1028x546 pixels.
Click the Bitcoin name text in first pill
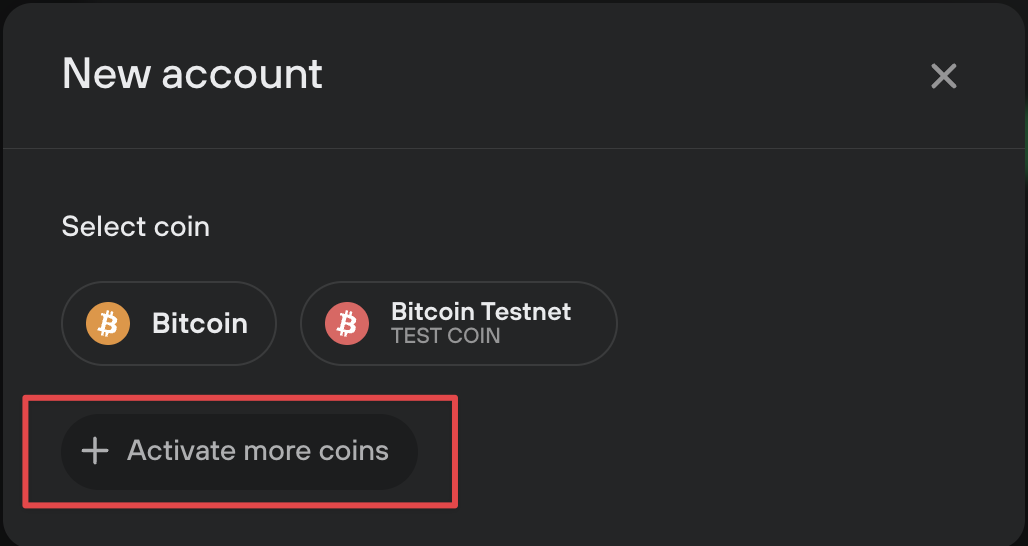(x=200, y=324)
